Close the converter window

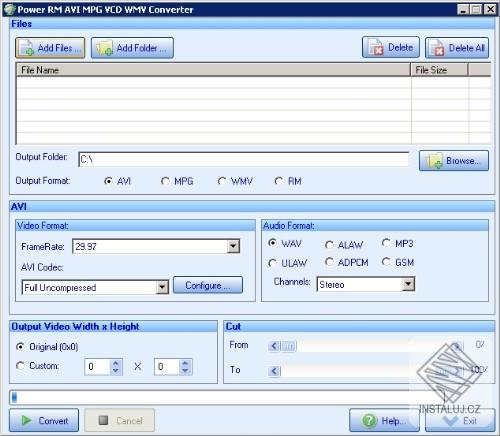[490, 9]
